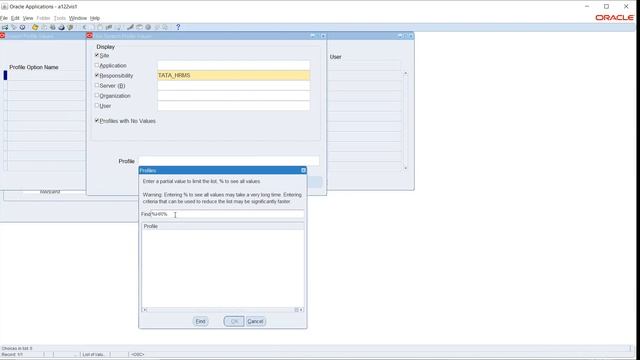This screenshot has width=640, height=360.
Task: Open the Folder menu
Action: pos(43,18)
